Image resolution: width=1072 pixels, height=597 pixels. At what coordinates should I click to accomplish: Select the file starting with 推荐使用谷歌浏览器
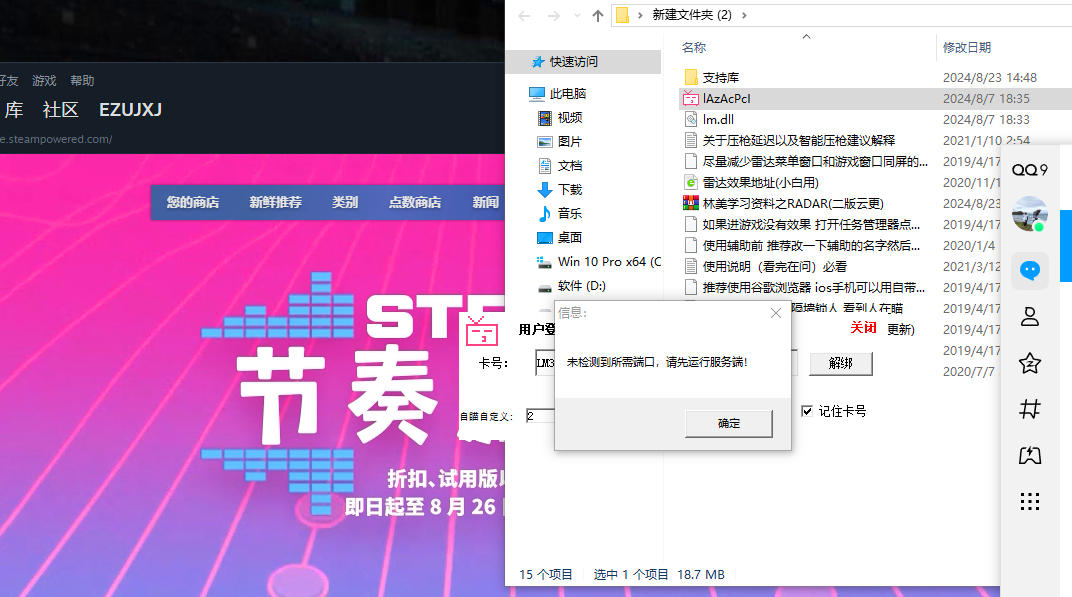click(814, 287)
